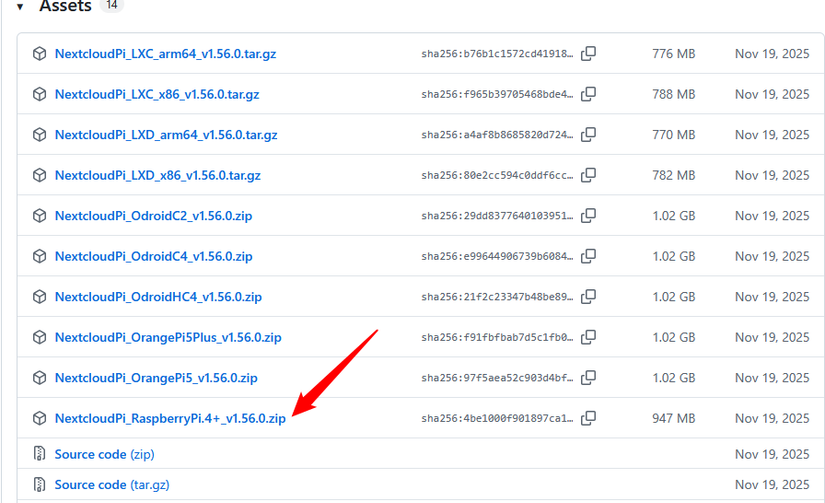Image resolution: width=825 pixels, height=503 pixels.
Task: Copy SHA256 for NextcloudPi_LXC_arm64 tar.gz
Action: pos(588,54)
